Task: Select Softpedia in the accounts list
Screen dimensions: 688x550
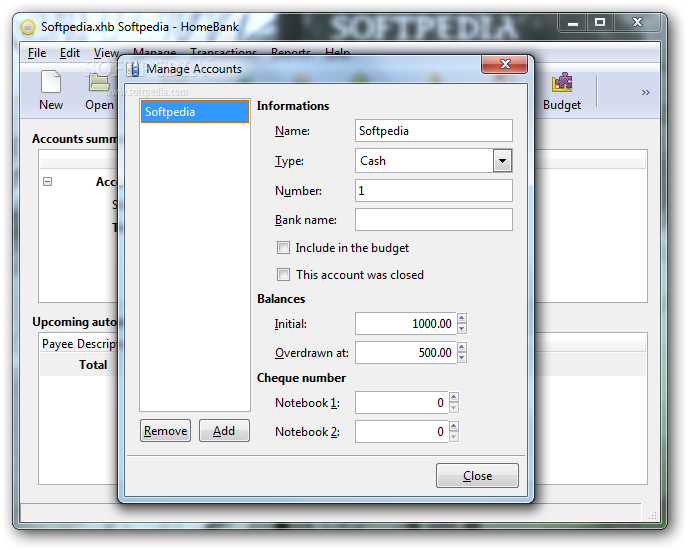Action: point(195,112)
